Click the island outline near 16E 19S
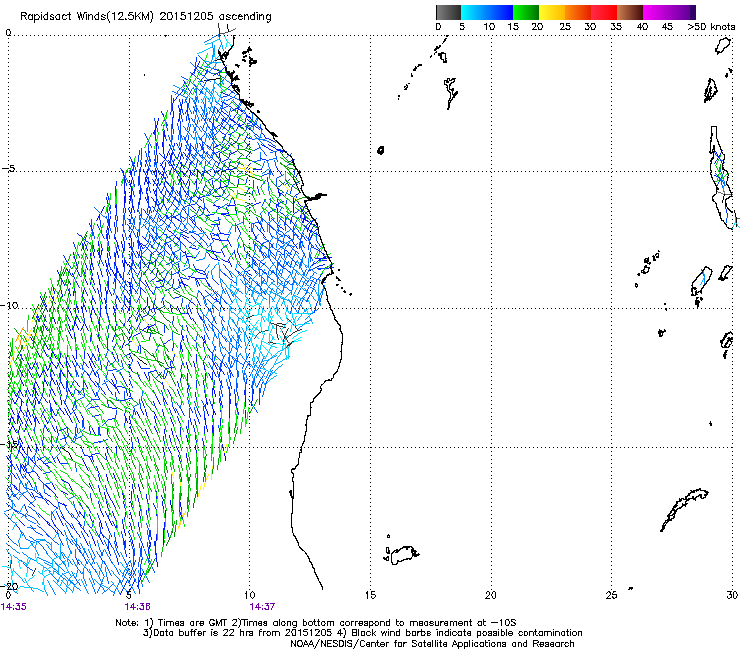Image resolution: width=740 pixels, height=650 pixels. click(402, 555)
